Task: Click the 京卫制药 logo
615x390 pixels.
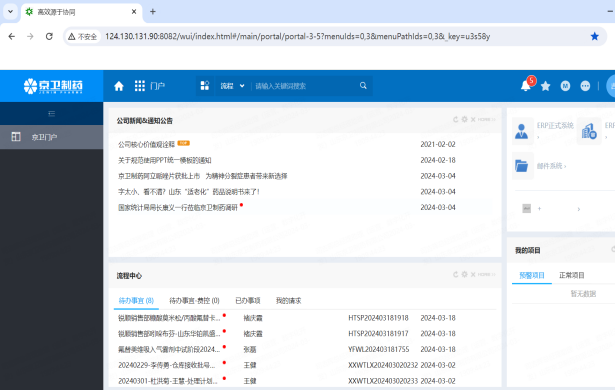Action: 53,86
